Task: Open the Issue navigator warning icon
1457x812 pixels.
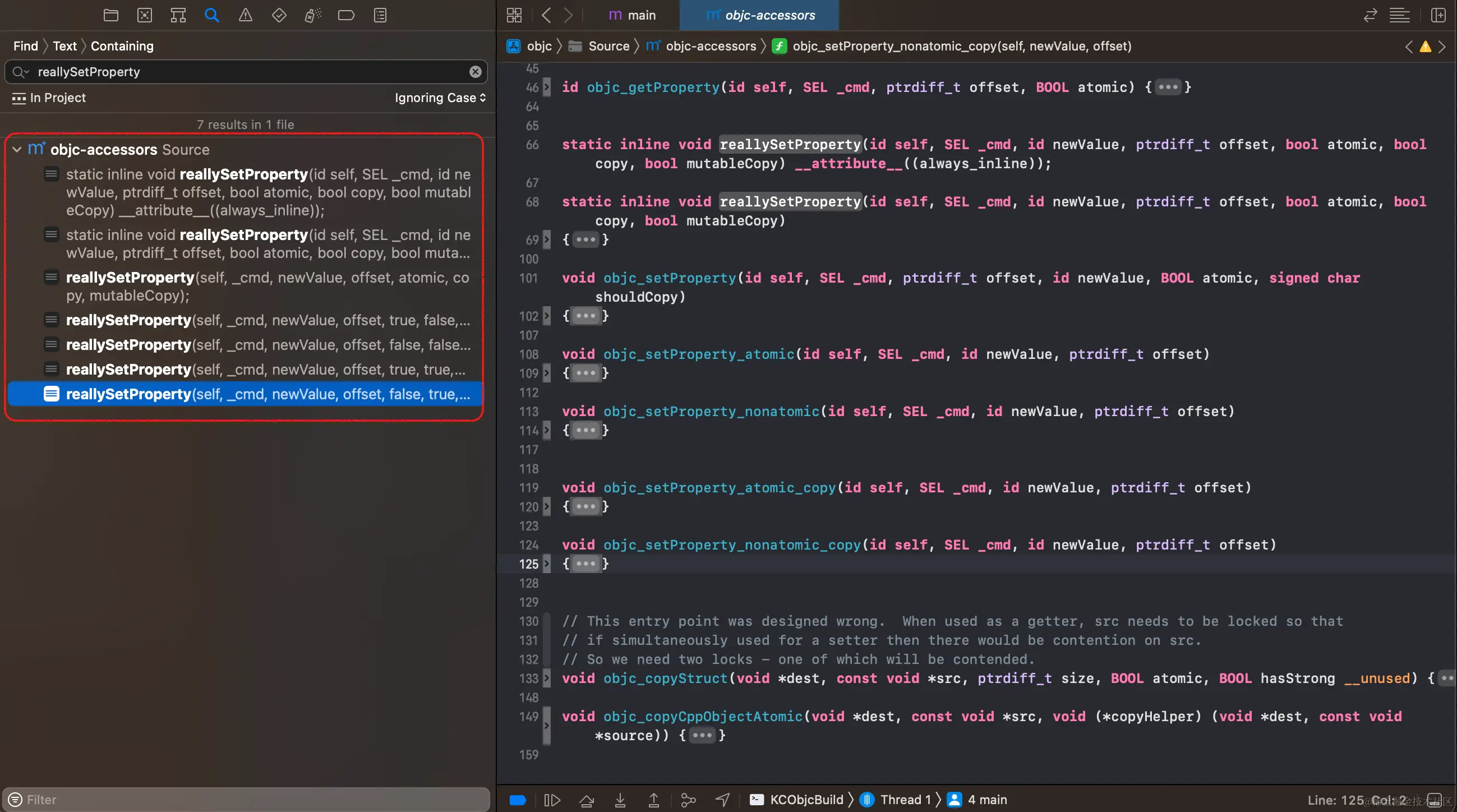Action: click(x=246, y=15)
